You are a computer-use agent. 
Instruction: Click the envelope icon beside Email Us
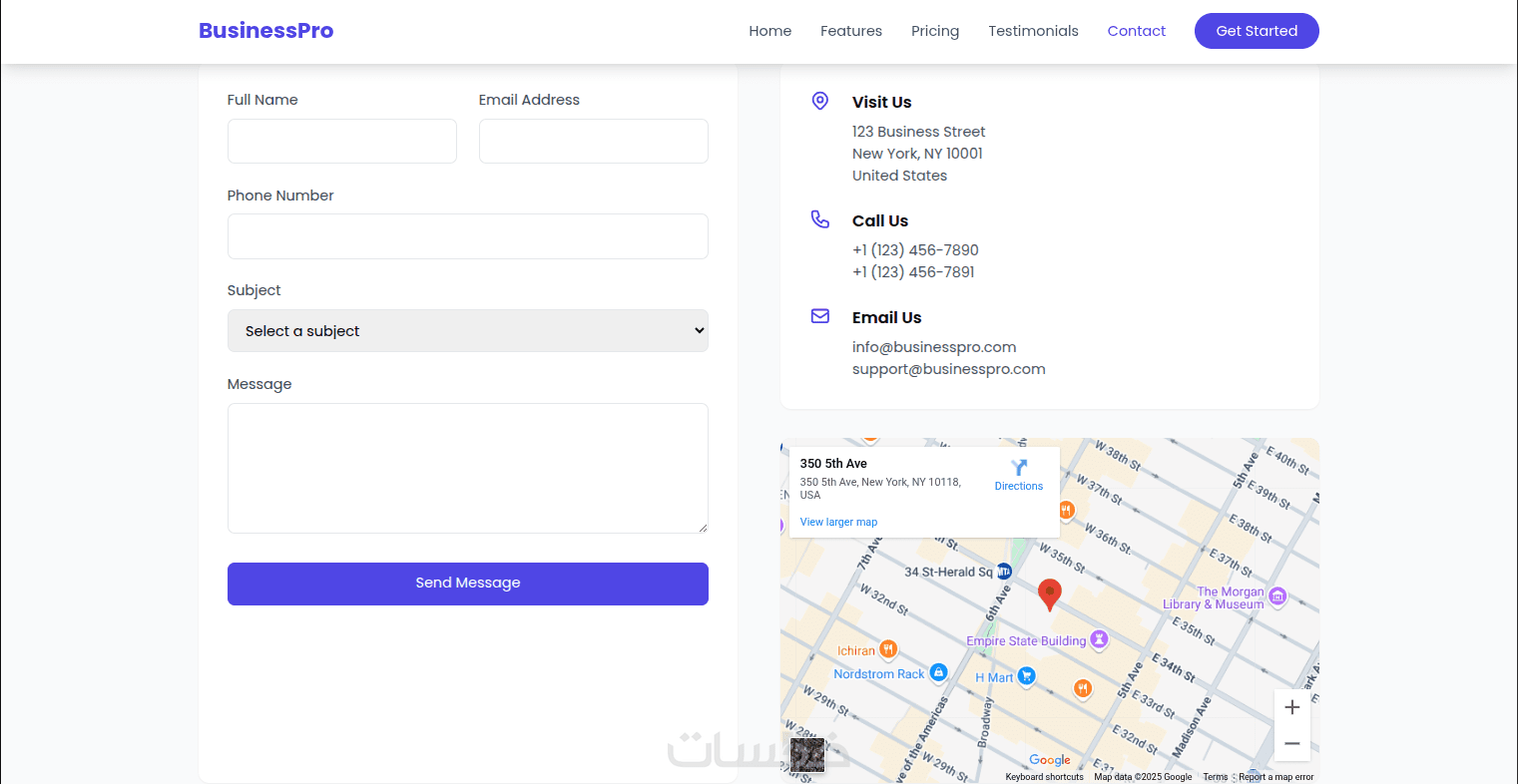tap(820, 316)
